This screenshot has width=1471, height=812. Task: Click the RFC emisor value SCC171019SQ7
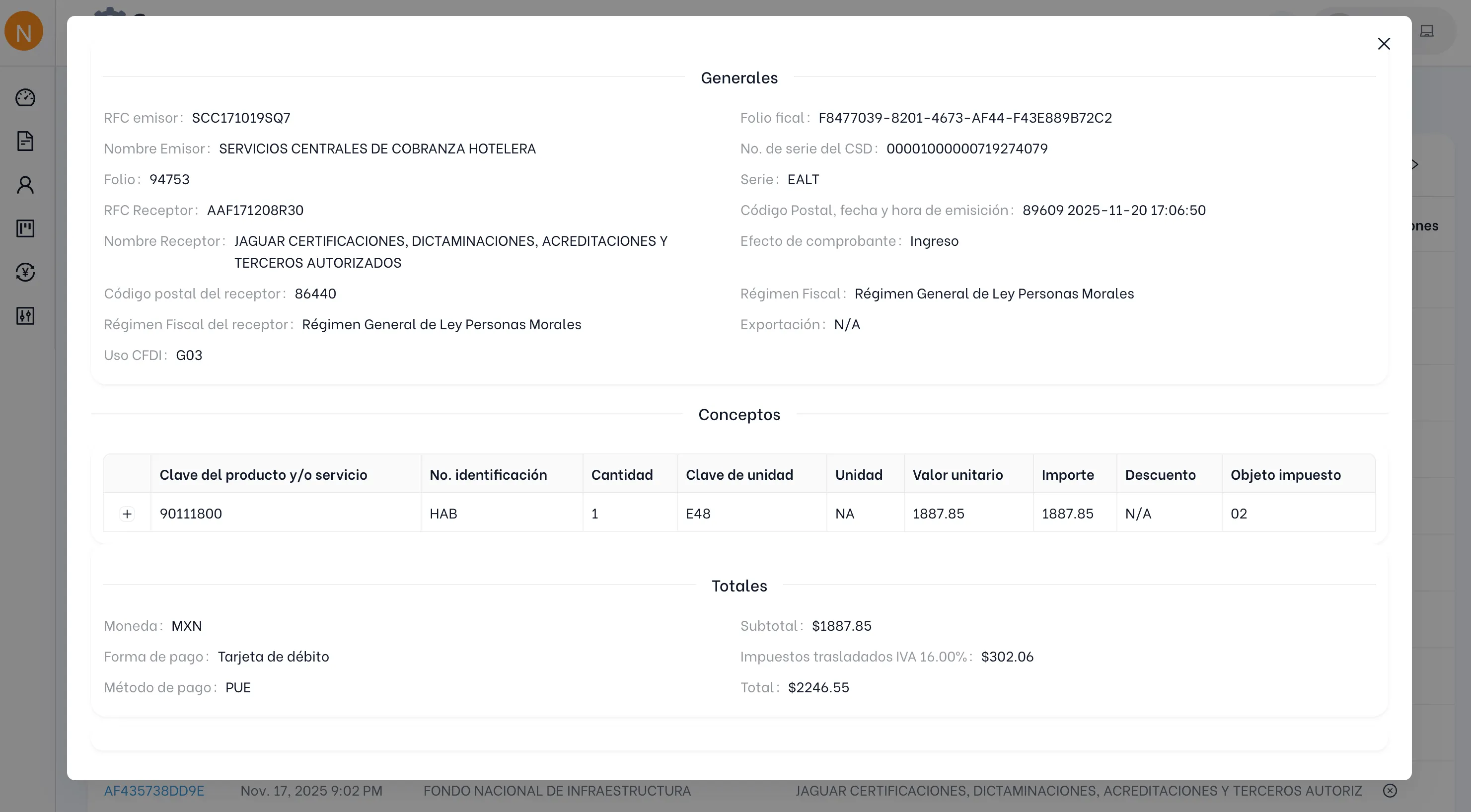pos(241,118)
